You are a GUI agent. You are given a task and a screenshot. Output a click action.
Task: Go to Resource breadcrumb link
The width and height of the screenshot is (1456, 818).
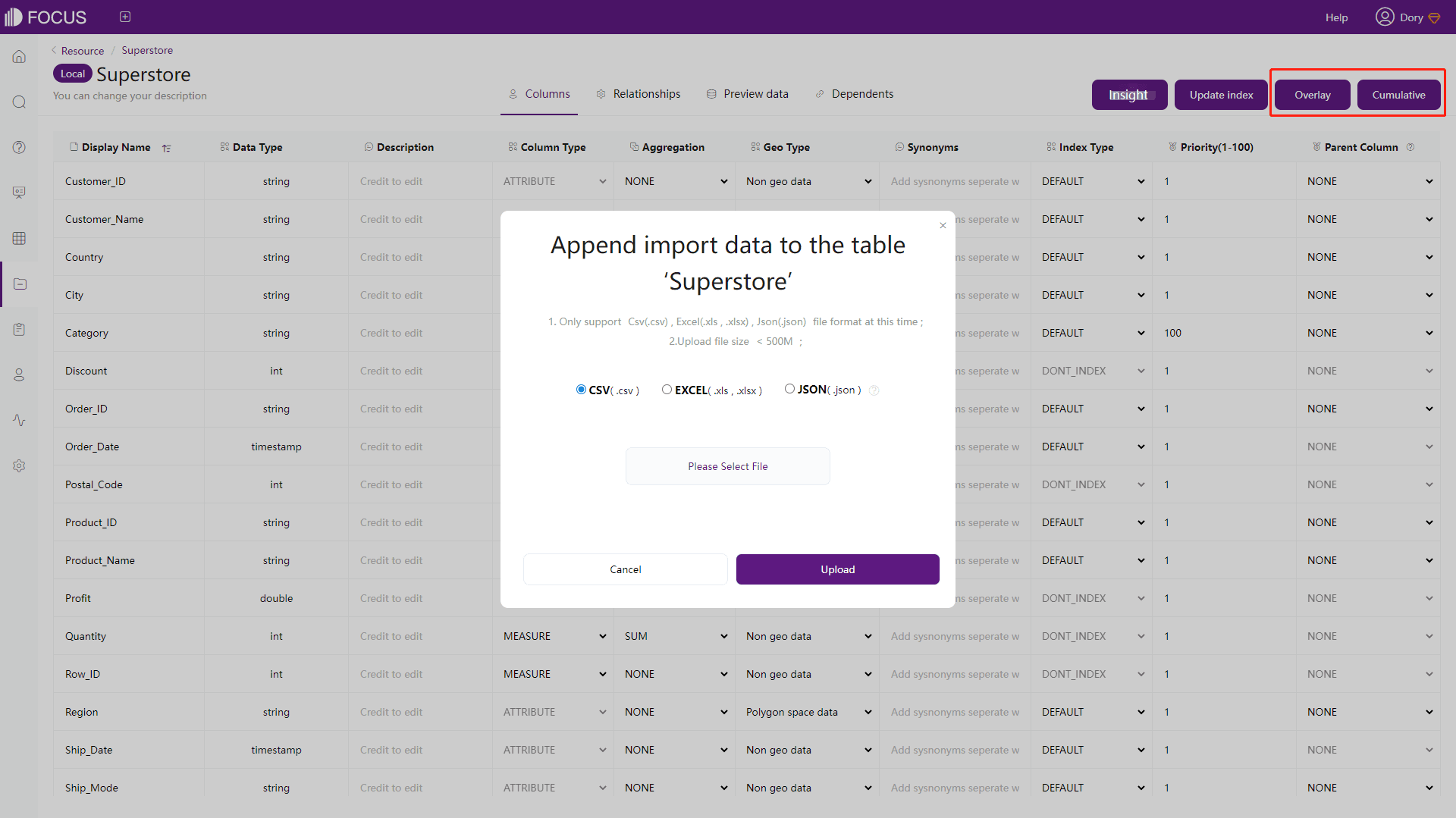click(83, 51)
